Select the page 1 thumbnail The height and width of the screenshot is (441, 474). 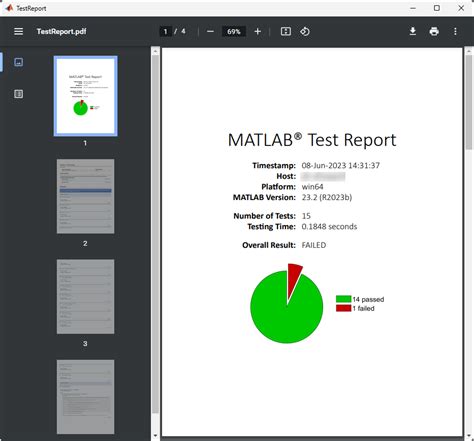85,96
